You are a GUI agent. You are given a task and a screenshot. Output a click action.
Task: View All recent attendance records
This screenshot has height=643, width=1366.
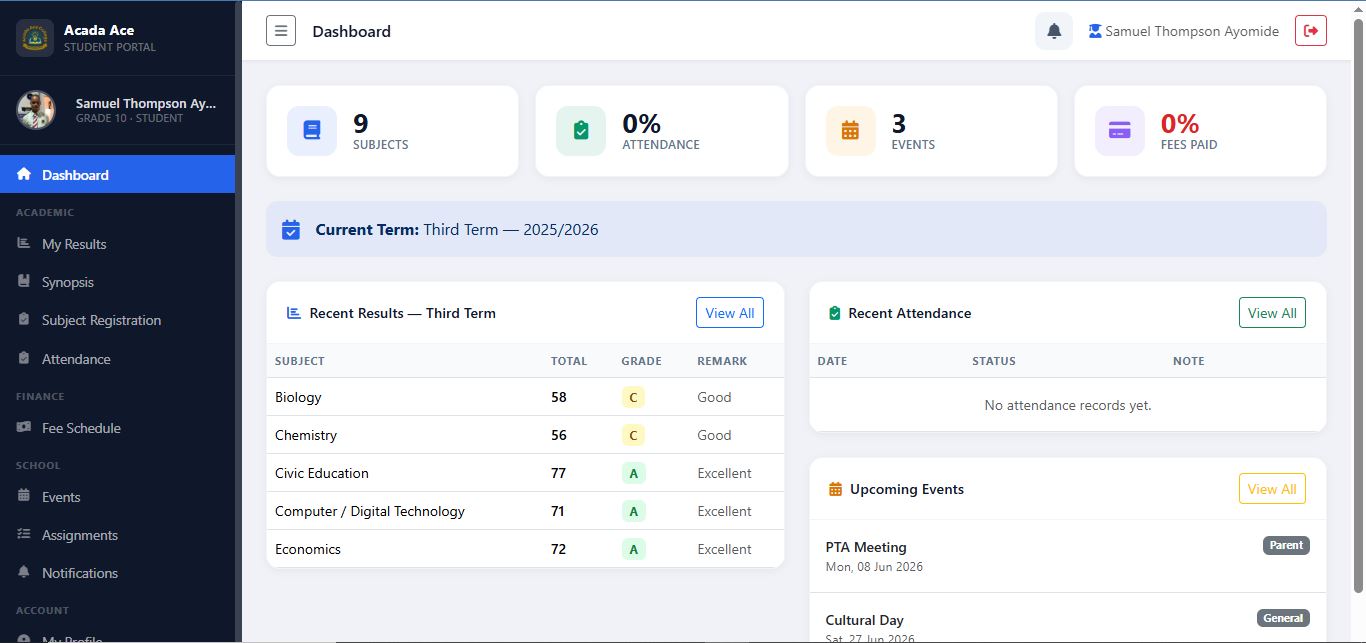tap(1272, 313)
